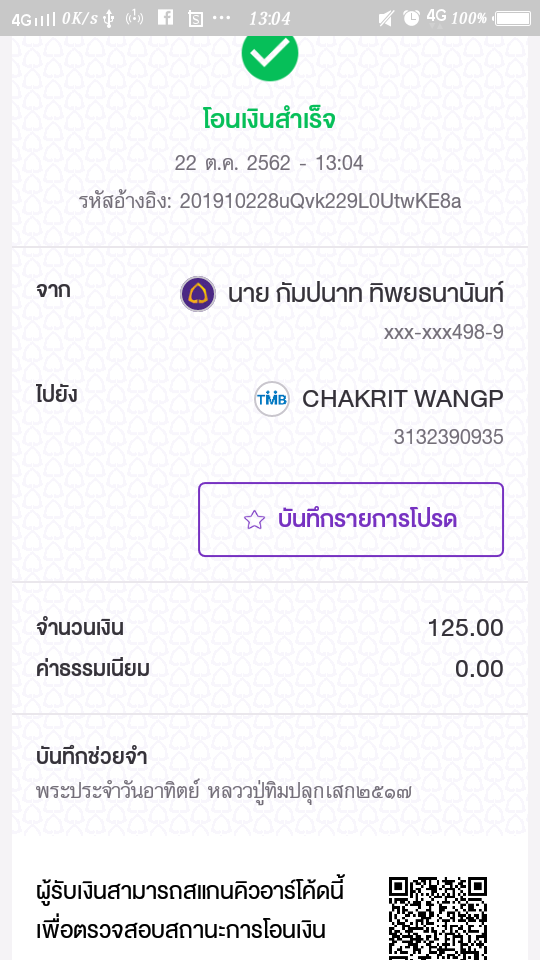Tap the USB connection status icon
The image size is (540, 960).
click(x=109, y=19)
